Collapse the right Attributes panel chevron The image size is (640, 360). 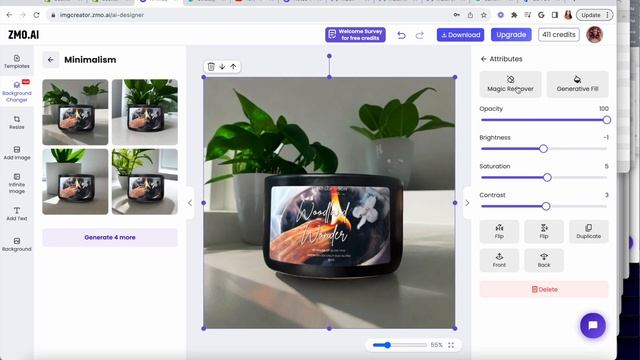(x=467, y=203)
